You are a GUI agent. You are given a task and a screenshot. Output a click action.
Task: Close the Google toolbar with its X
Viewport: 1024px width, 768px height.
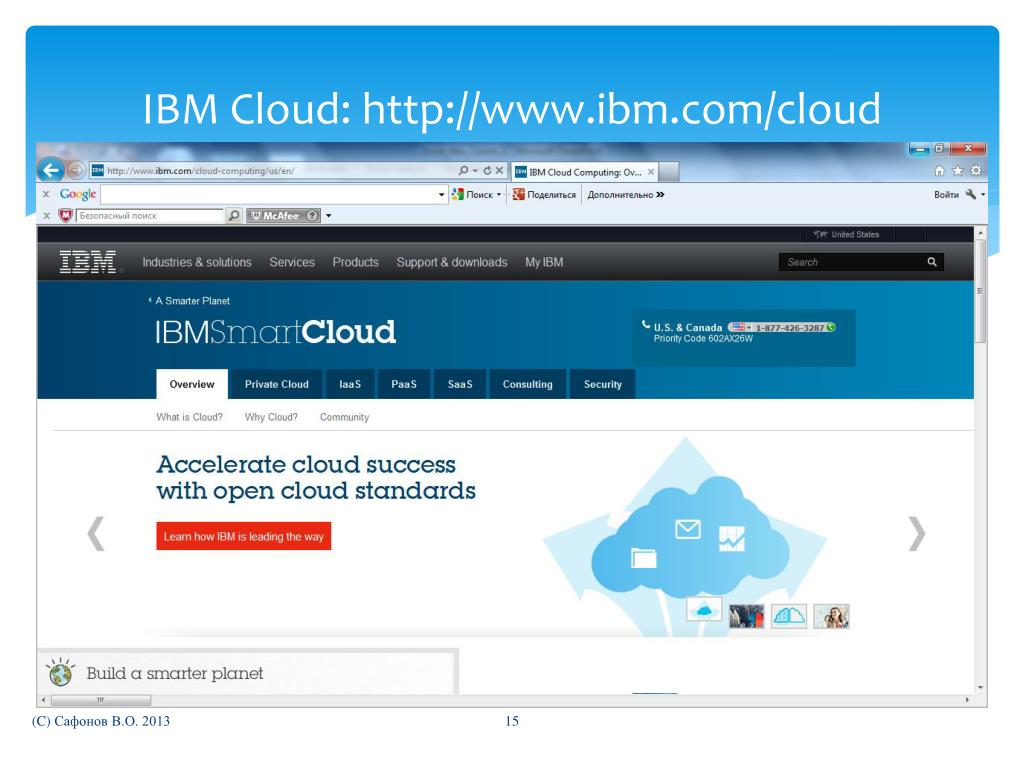tap(46, 195)
